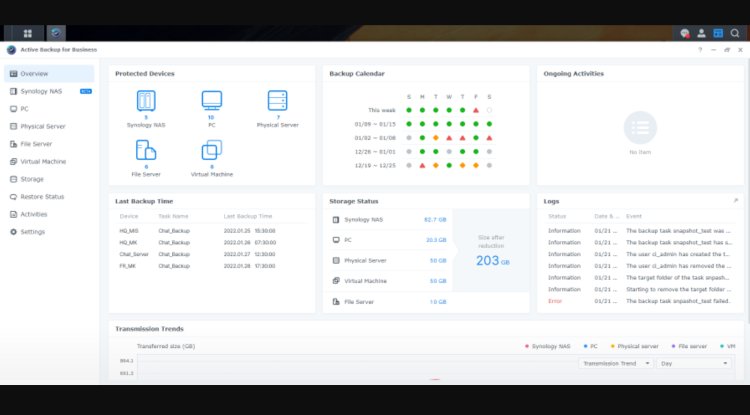This screenshot has height=415, width=750.
Task: Click 01/02 ~ 01/08 Tuesday orange marker
Action: (x=435, y=138)
